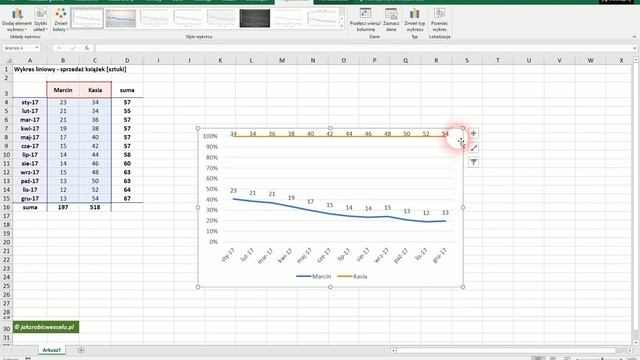
Task: Select the Marcin legend entry
Action: [x=313, y=276]
